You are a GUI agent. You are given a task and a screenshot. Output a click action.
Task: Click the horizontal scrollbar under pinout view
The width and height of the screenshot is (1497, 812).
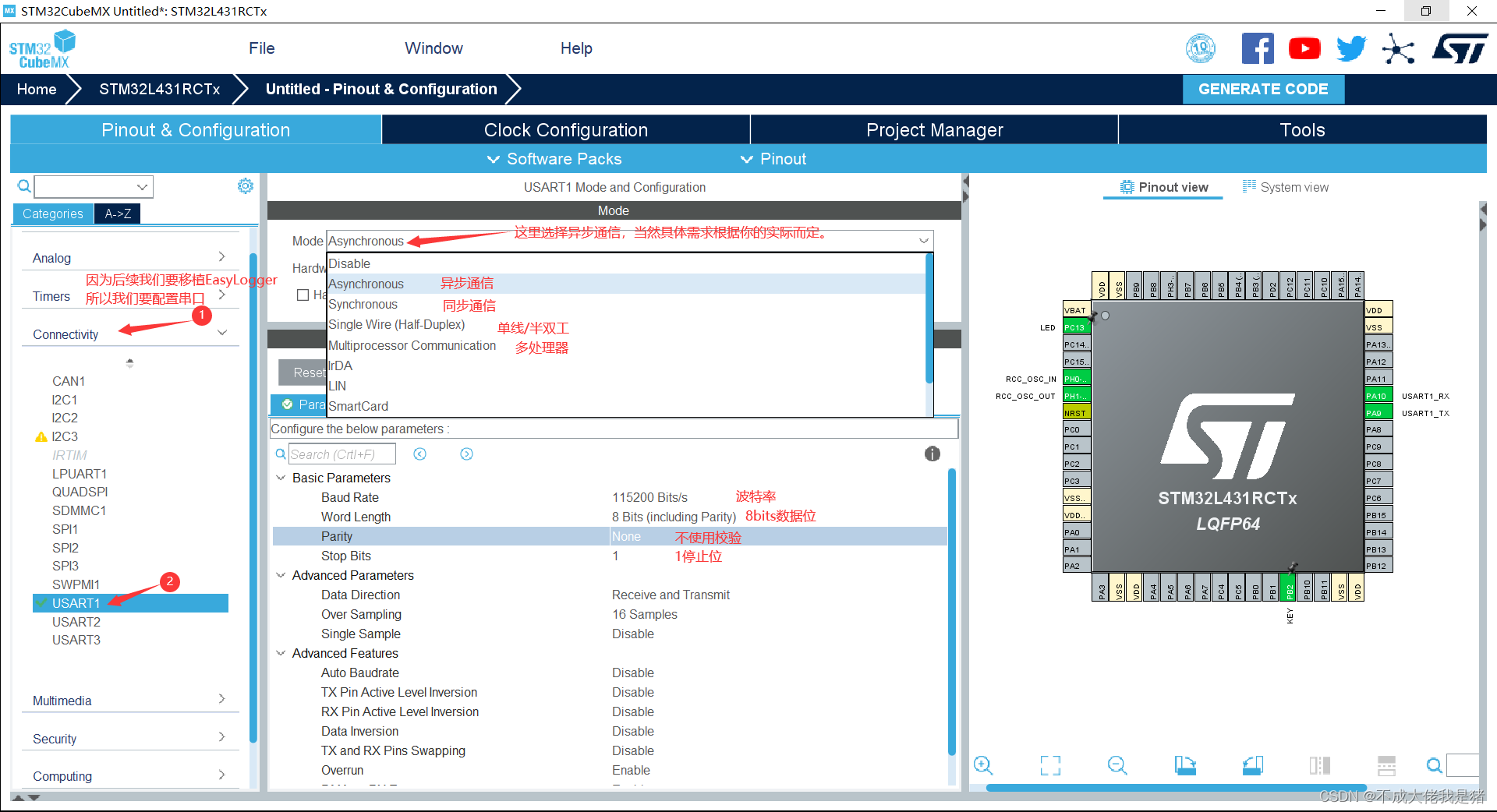pos(1176,788)
